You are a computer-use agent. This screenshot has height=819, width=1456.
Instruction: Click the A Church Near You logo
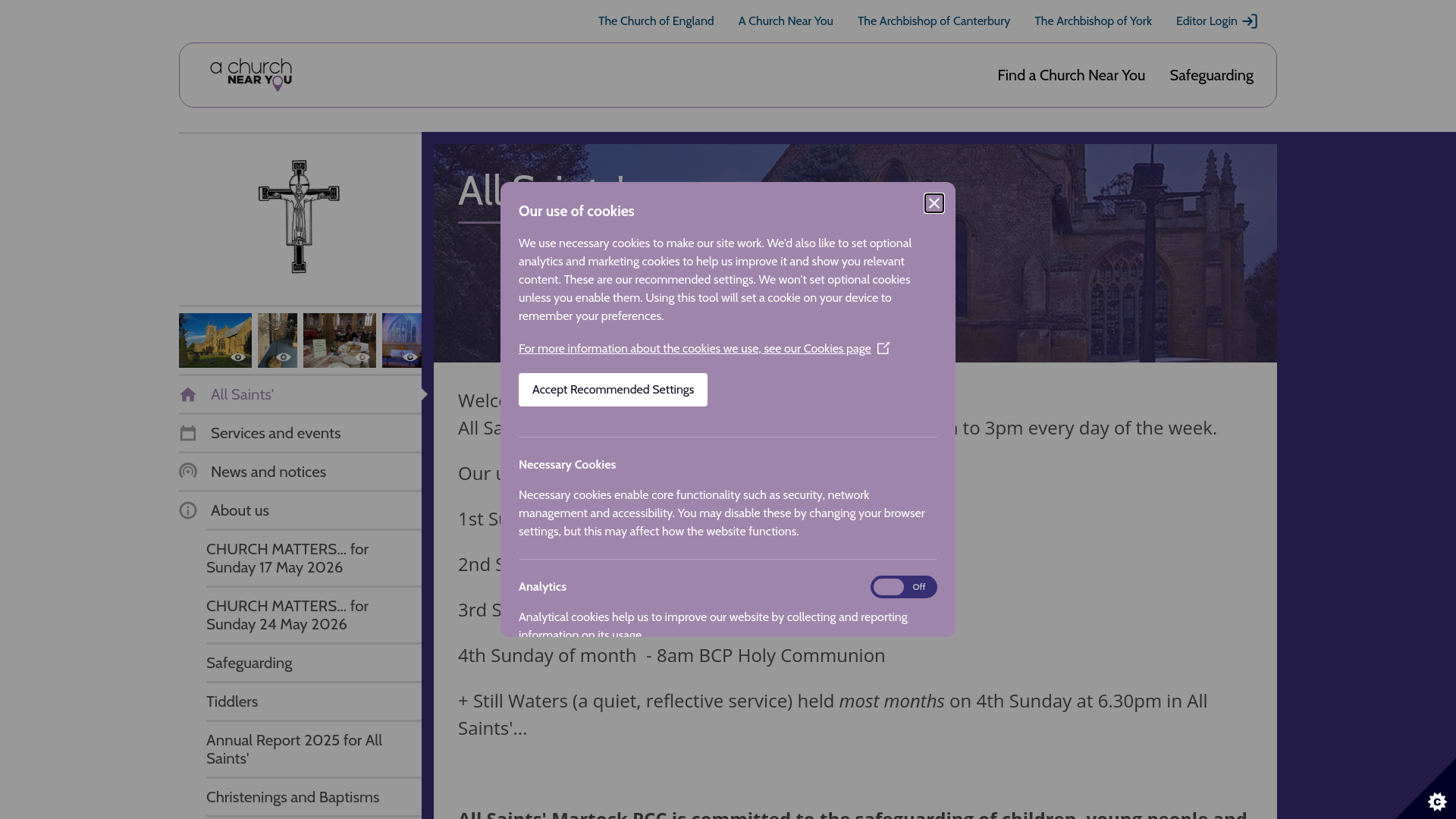[251, 75]
